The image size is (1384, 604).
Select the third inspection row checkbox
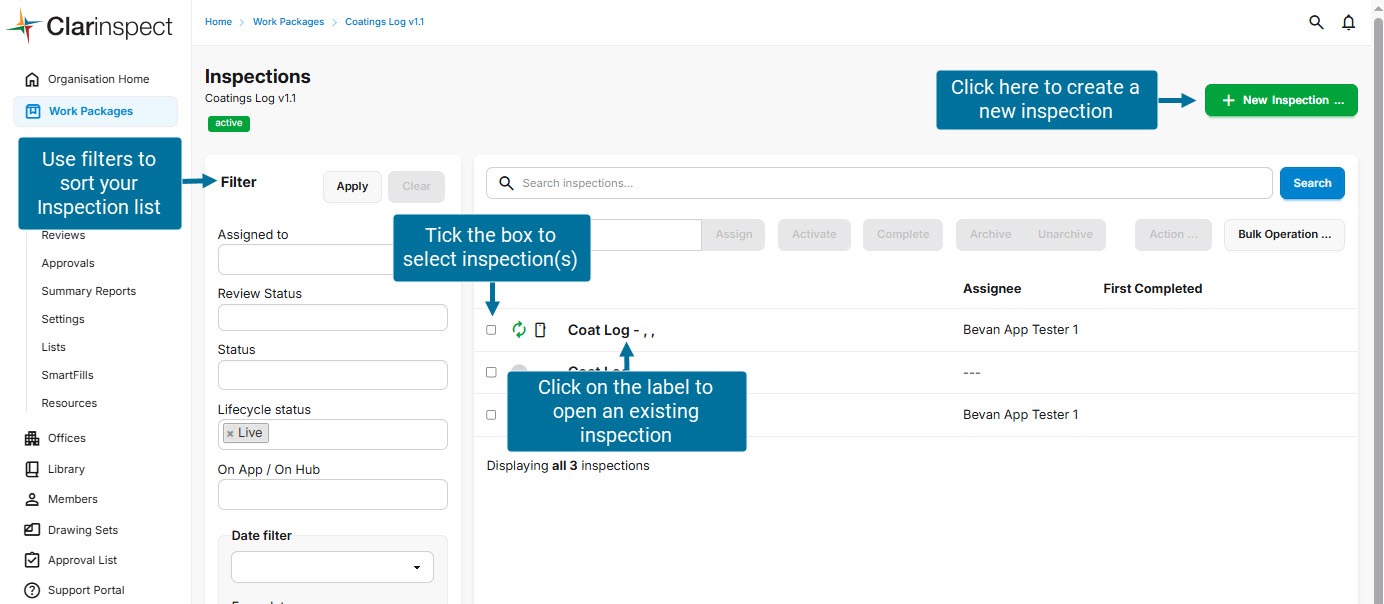[x=491, y=415]
